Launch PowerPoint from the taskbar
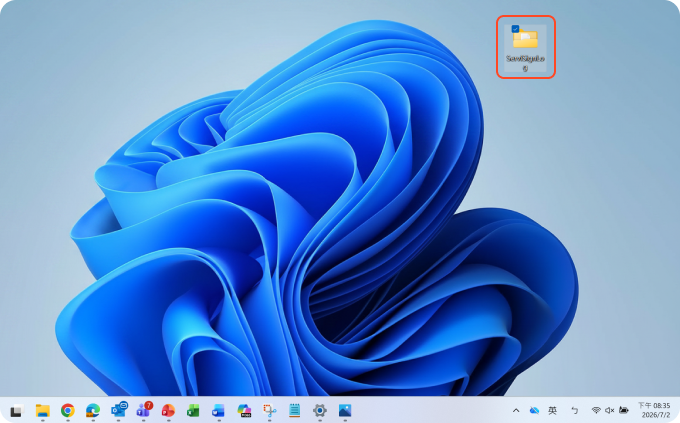The width and height of the screenshot is (680, 423). tap(168, 410)
